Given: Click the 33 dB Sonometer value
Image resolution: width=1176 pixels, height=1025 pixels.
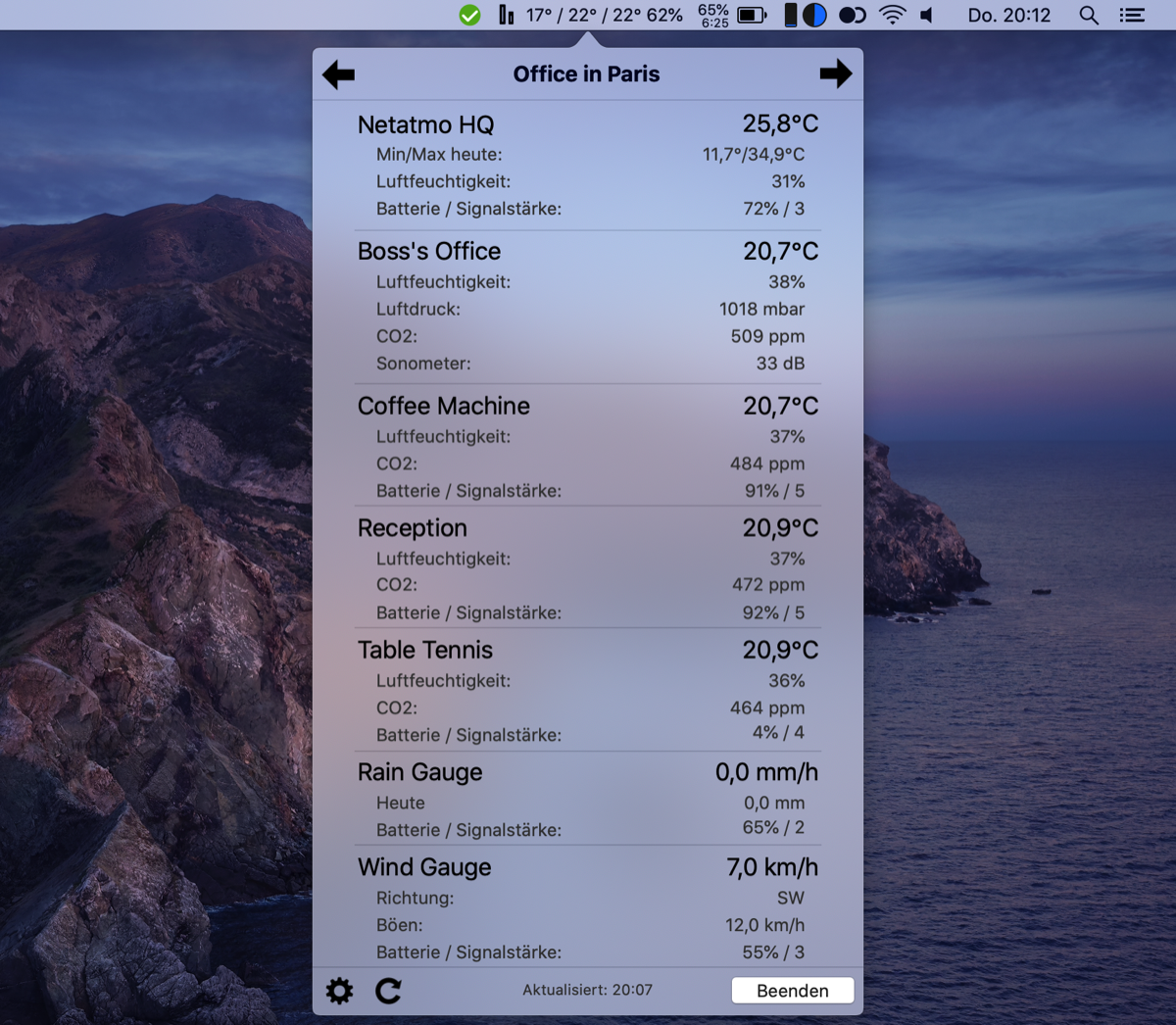Looking at the screenshot, I should 780,364.
